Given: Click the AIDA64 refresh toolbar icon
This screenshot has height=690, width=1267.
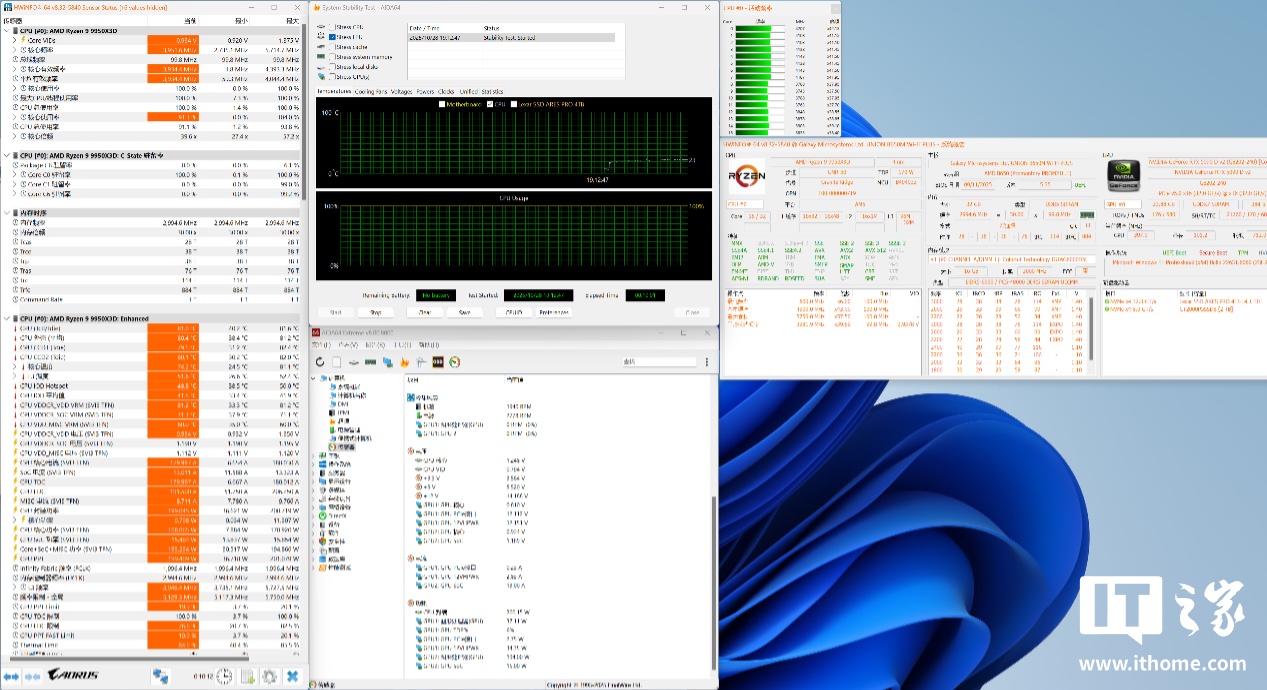Looking at the screenshot, I should click(x=320, y=362).
